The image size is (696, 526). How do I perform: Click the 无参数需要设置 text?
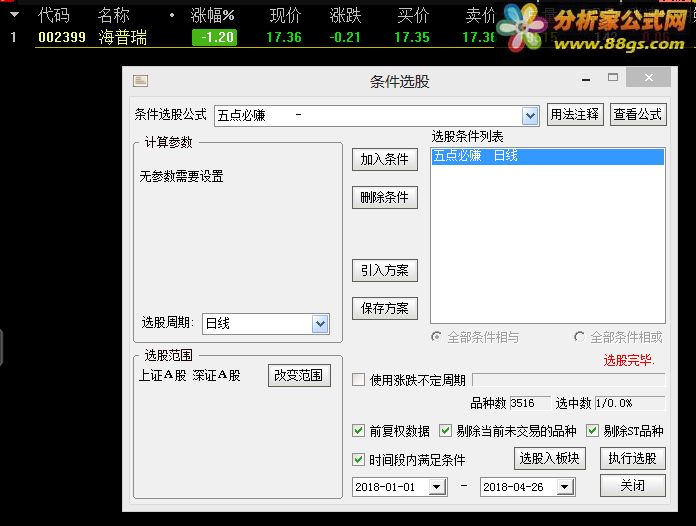[182, 176]
